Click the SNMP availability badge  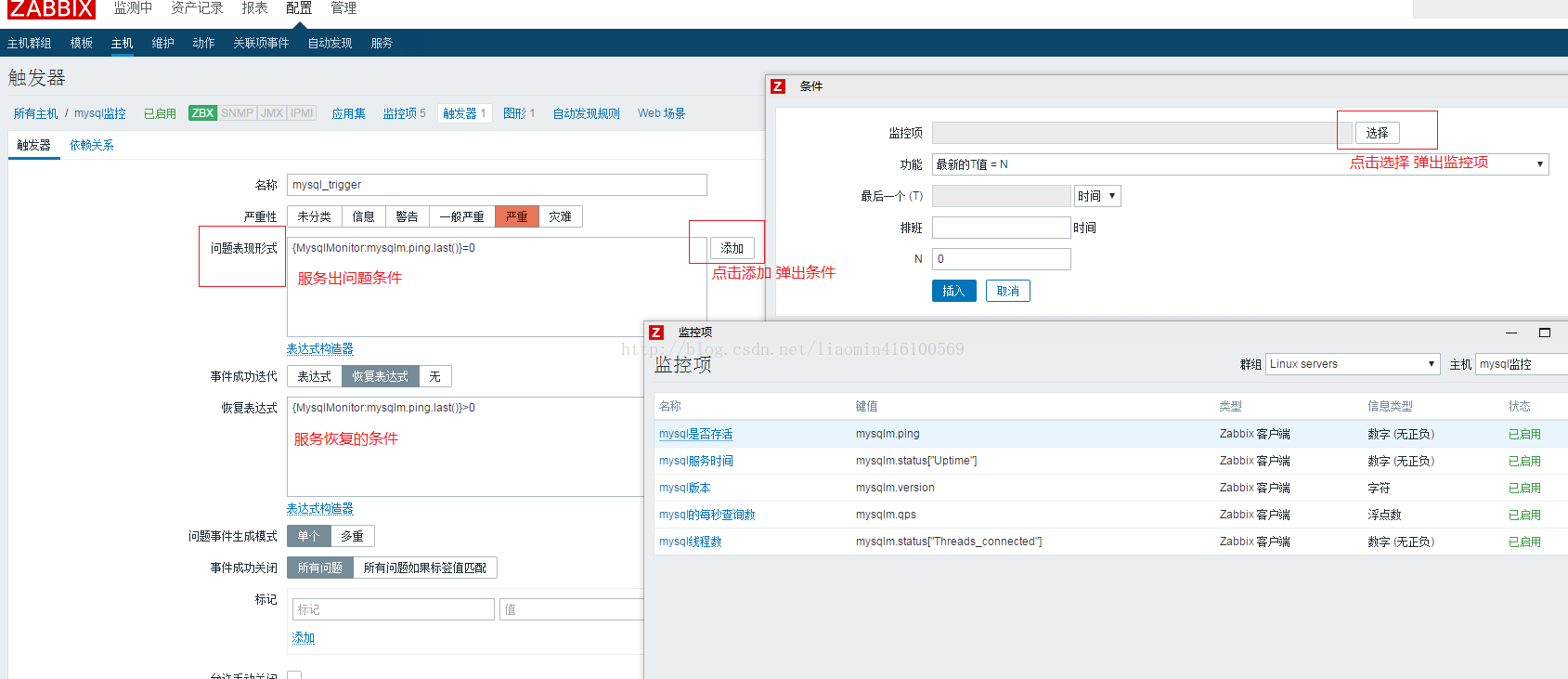click(237, 113)
